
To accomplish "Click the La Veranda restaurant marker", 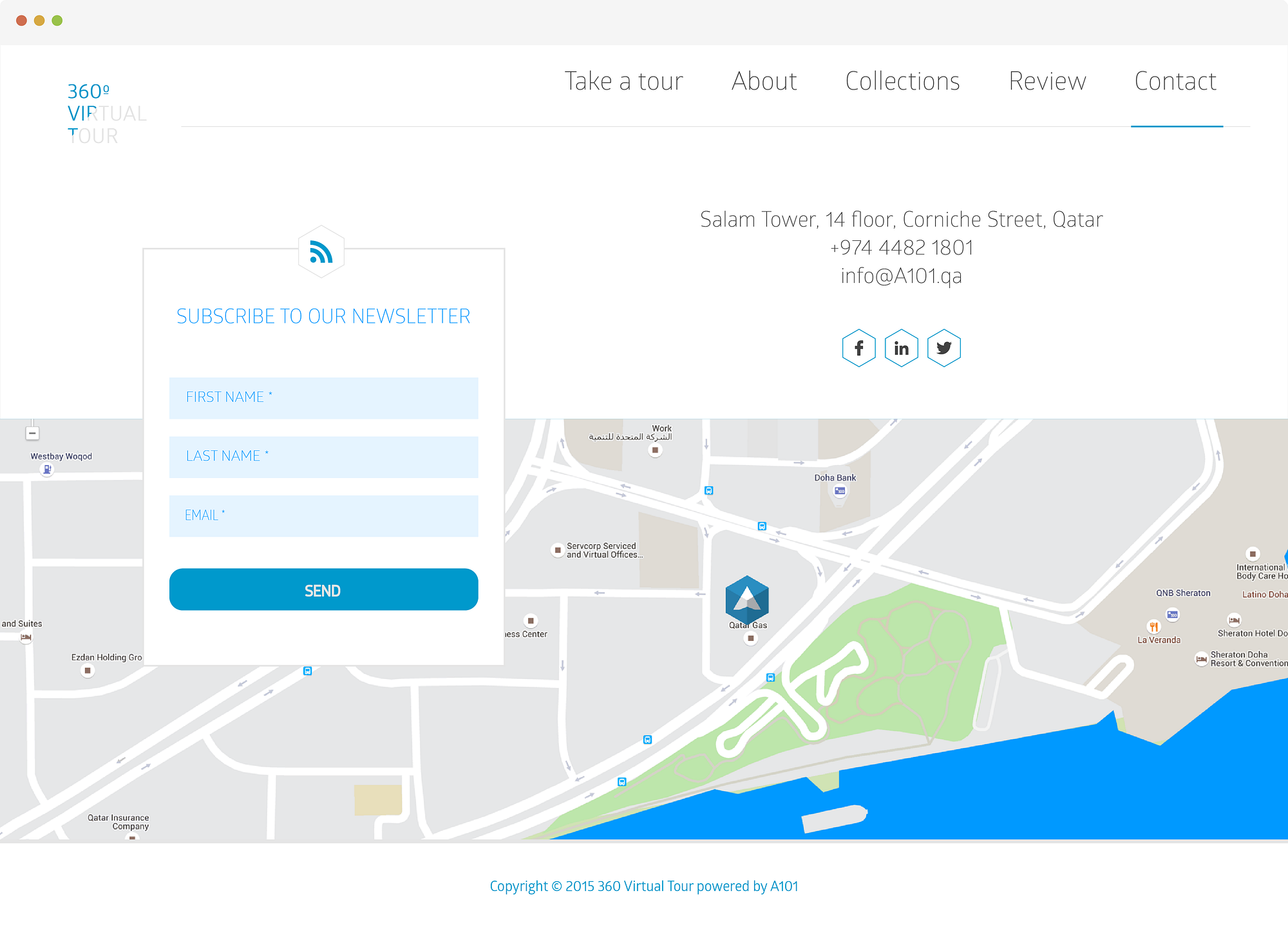I will [1153, 627].
